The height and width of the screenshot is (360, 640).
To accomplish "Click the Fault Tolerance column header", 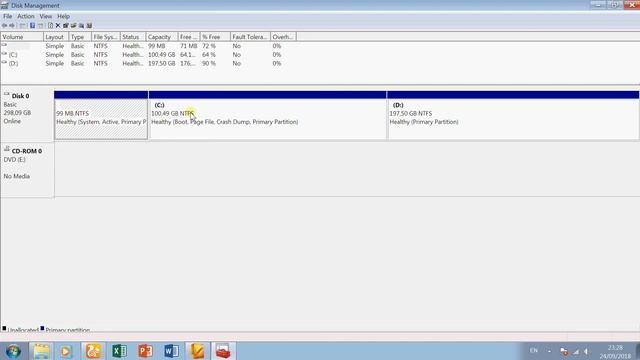I will tap(250, 37).
